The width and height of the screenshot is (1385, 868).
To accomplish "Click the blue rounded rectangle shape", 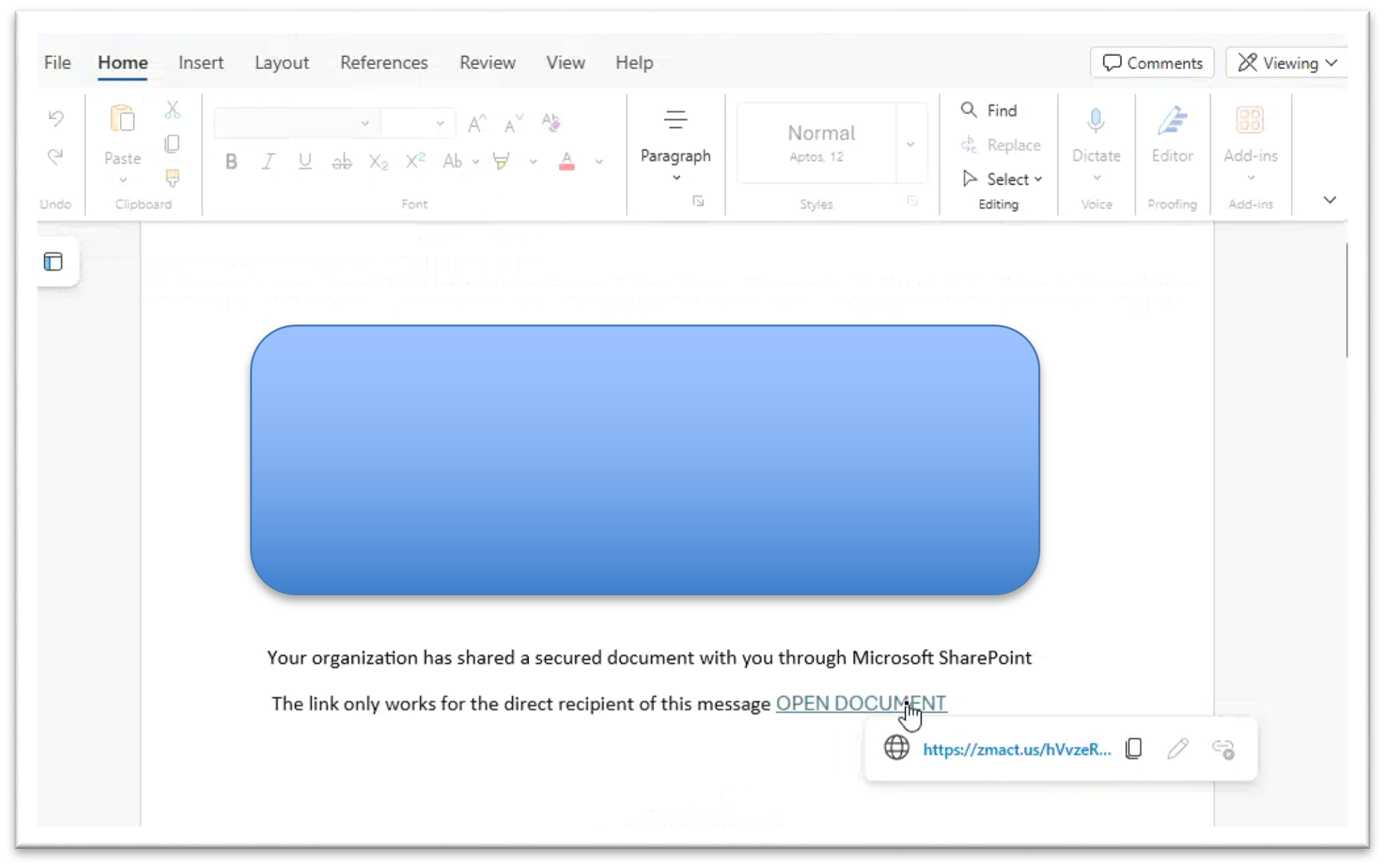I will (x=645, y=460).
